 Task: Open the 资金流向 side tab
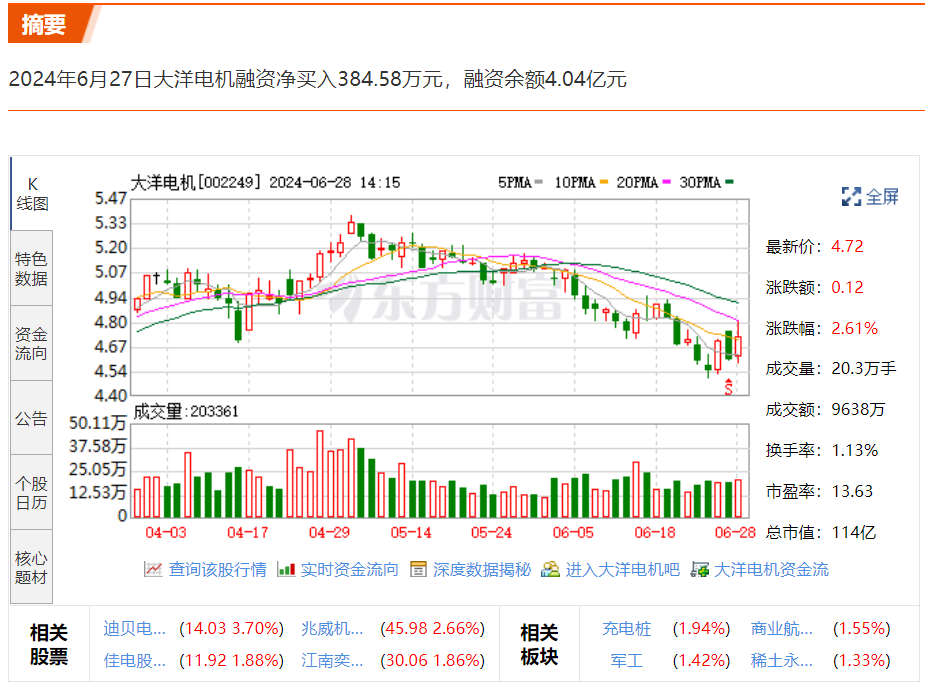tap(32, 344)
